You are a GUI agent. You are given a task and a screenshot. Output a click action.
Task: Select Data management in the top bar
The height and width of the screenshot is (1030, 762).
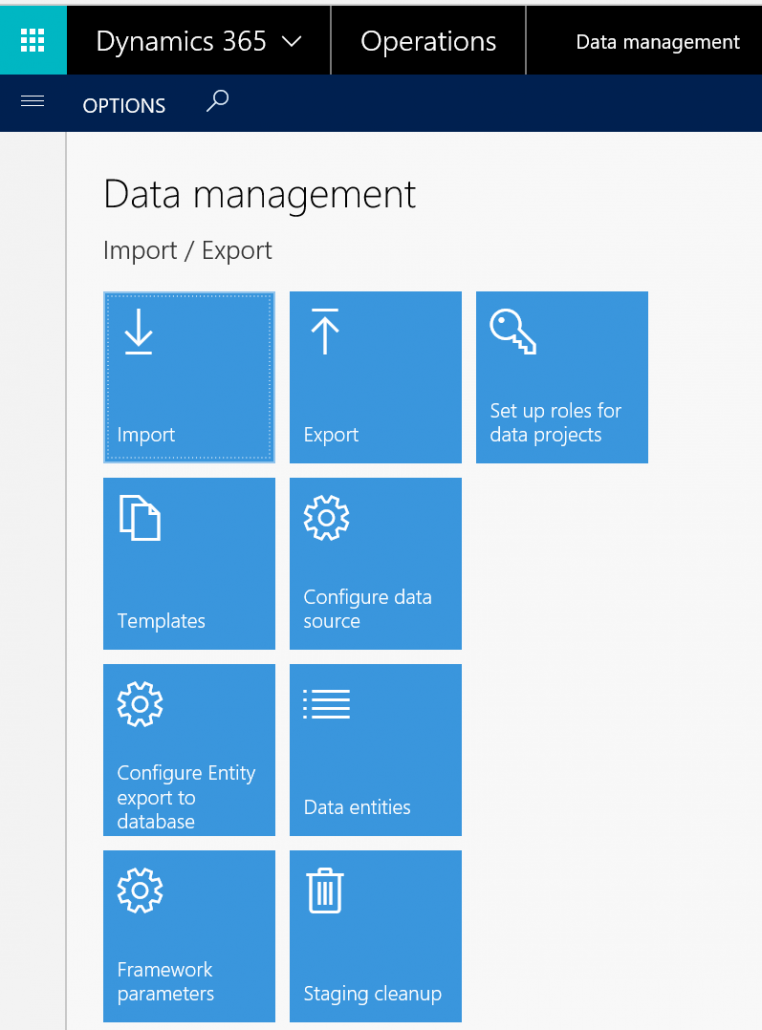[657, 42]
